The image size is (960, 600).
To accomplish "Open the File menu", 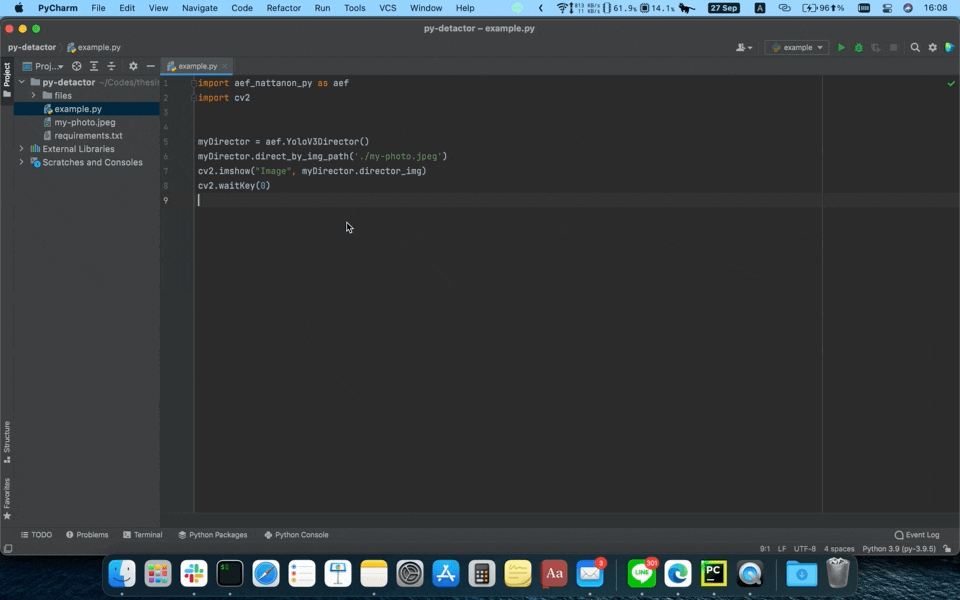I will coord(98,8).
